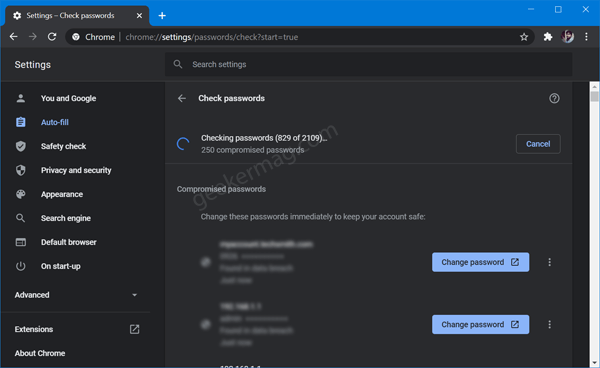Click the Chrome site info icon in address bar
This screenshot has height=368, width=600.
coord(76,37)
